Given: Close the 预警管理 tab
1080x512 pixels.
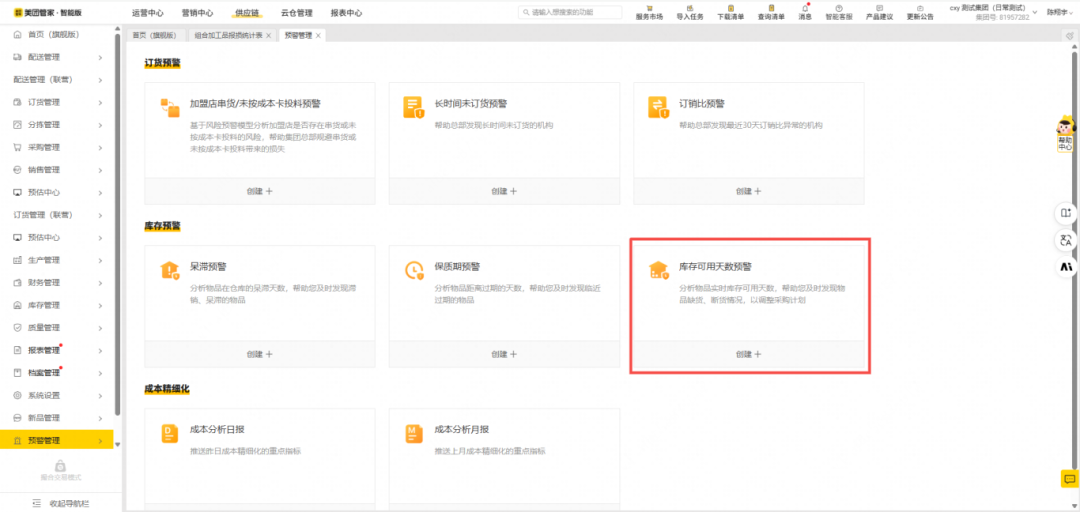Looking at the screenshot, I should point(318,35).
